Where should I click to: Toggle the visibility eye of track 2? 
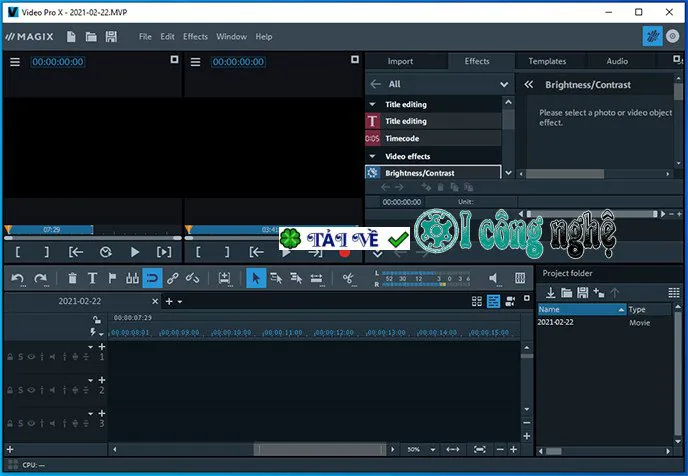coord(31,390)
